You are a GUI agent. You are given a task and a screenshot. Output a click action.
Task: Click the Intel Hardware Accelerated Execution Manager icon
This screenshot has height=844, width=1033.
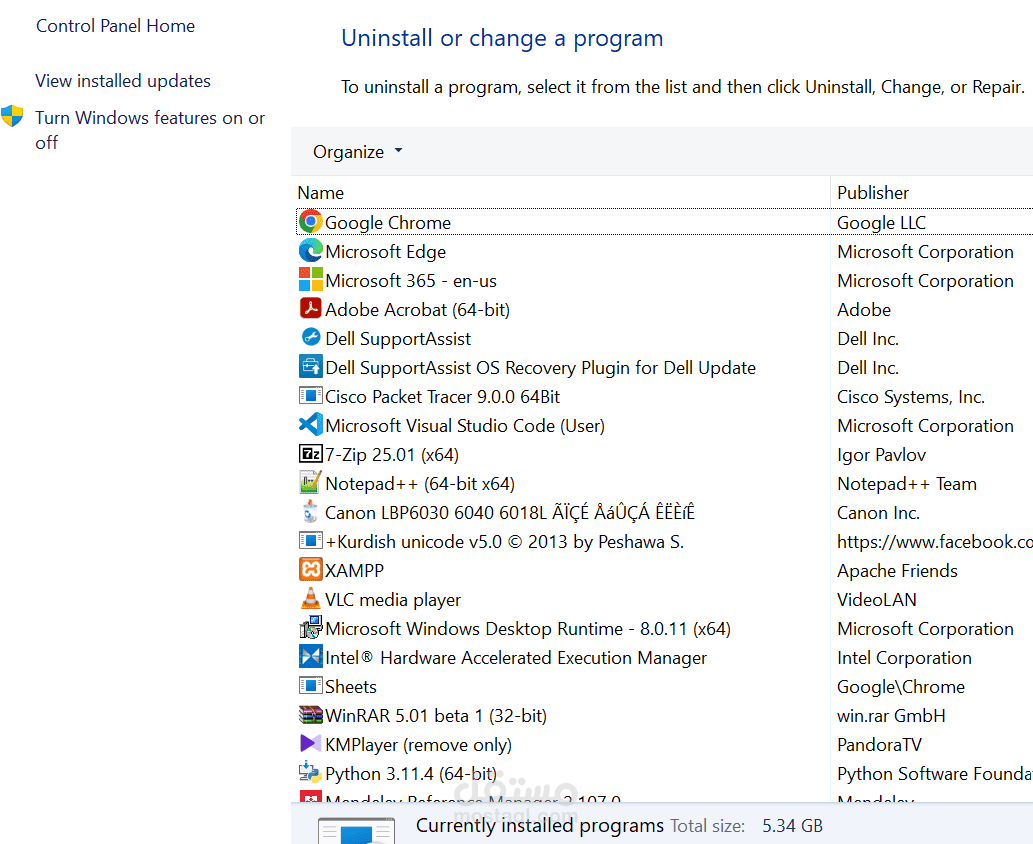(x=310, y=656)
